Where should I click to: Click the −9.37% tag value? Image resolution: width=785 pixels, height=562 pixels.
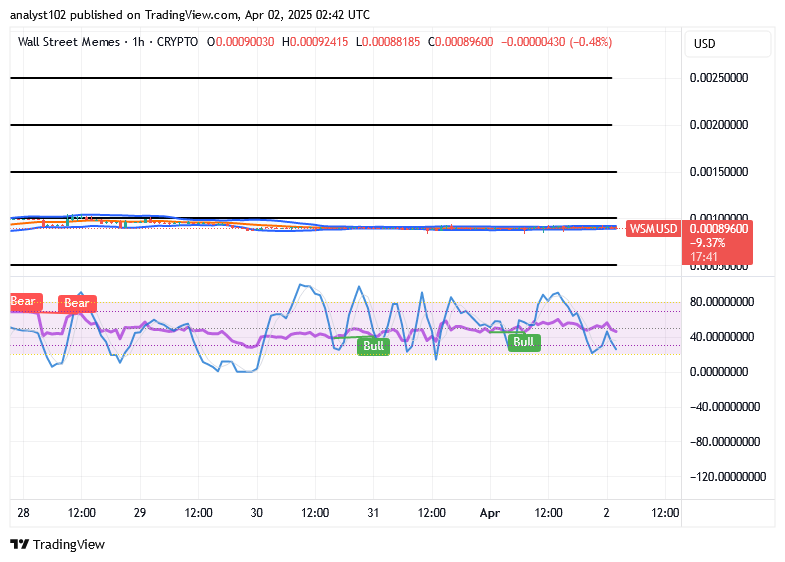tap(707, 243)
